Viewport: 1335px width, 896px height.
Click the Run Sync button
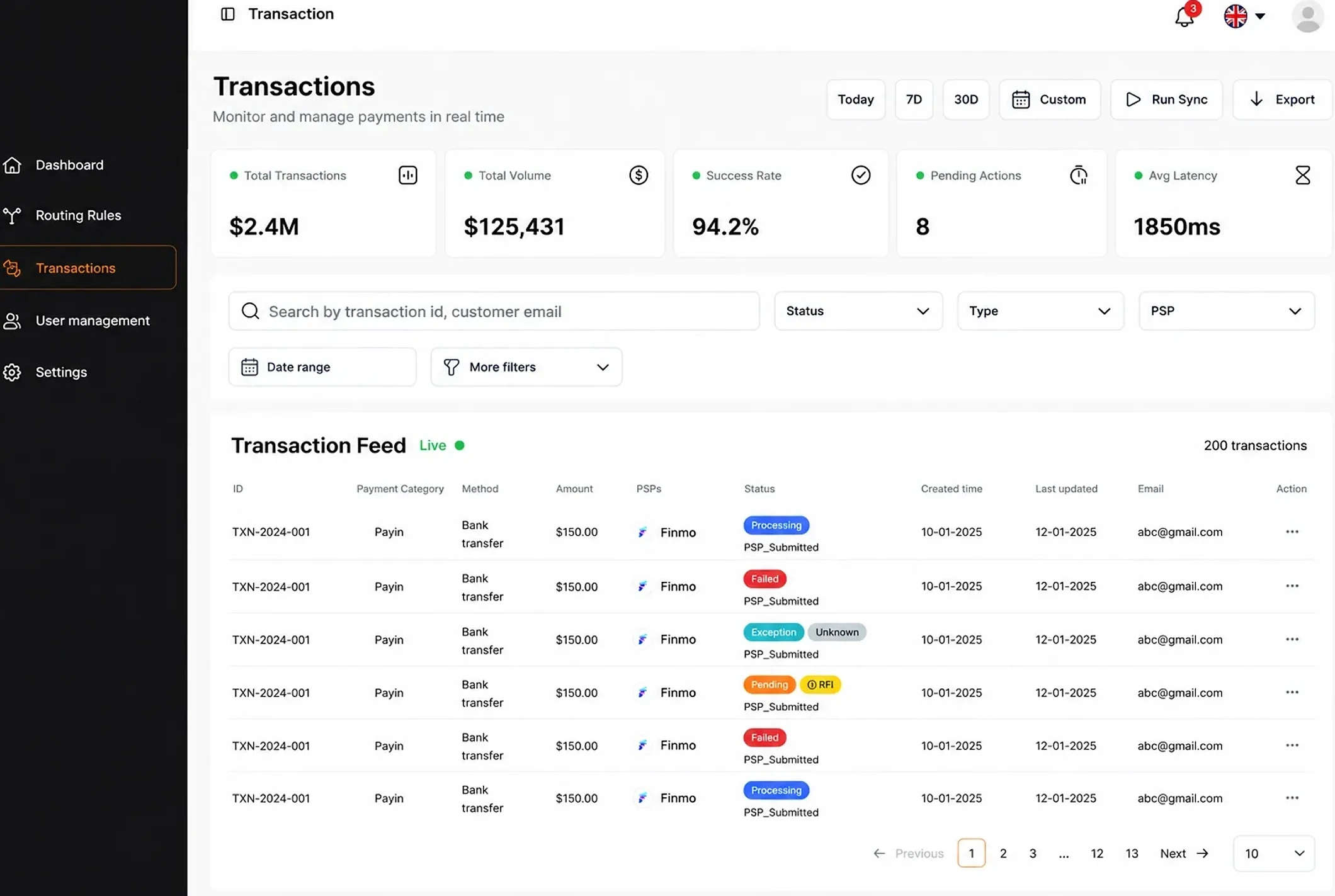pyautogui.click(x=1166, y=99)
